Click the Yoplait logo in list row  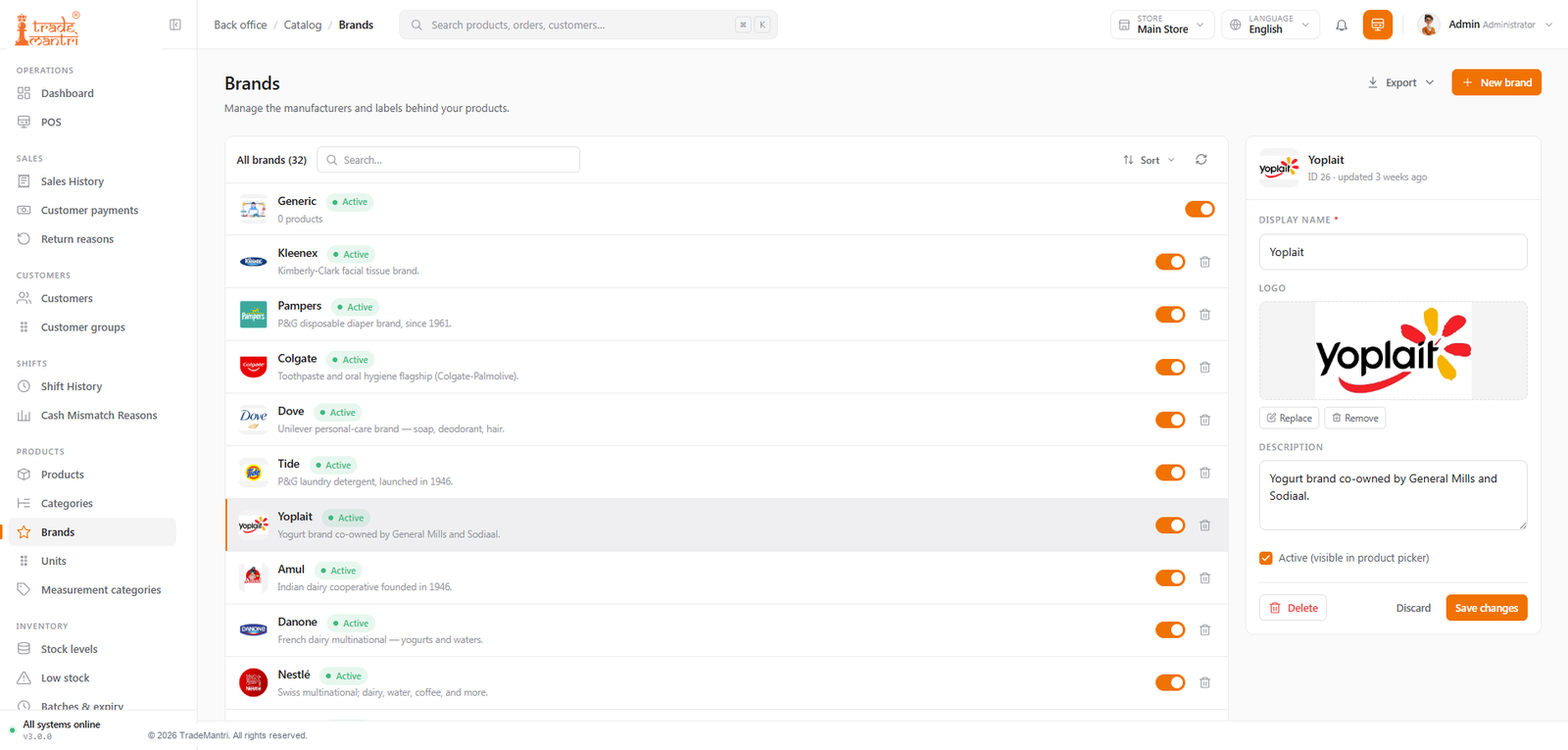tap(254, 525)
